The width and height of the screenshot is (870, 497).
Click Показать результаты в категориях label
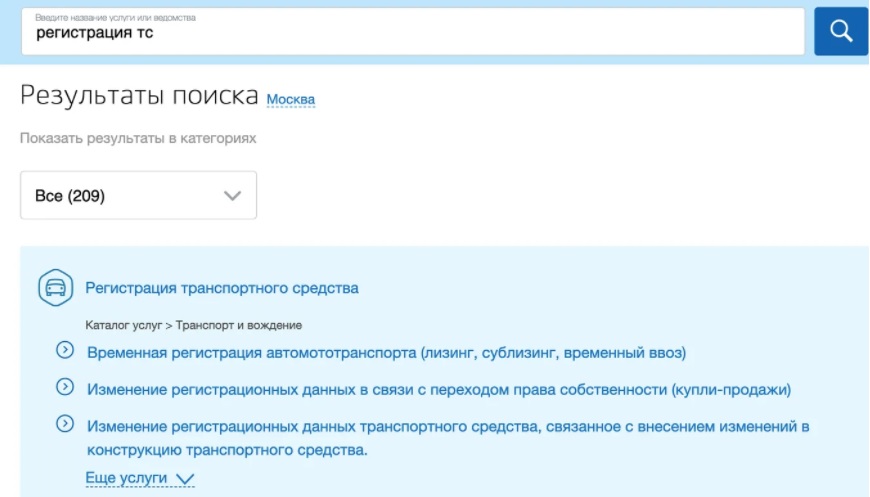click(138, 138)
